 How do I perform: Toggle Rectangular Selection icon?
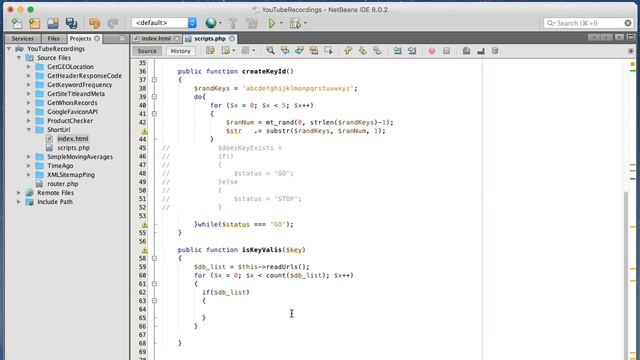coord(328,51)
